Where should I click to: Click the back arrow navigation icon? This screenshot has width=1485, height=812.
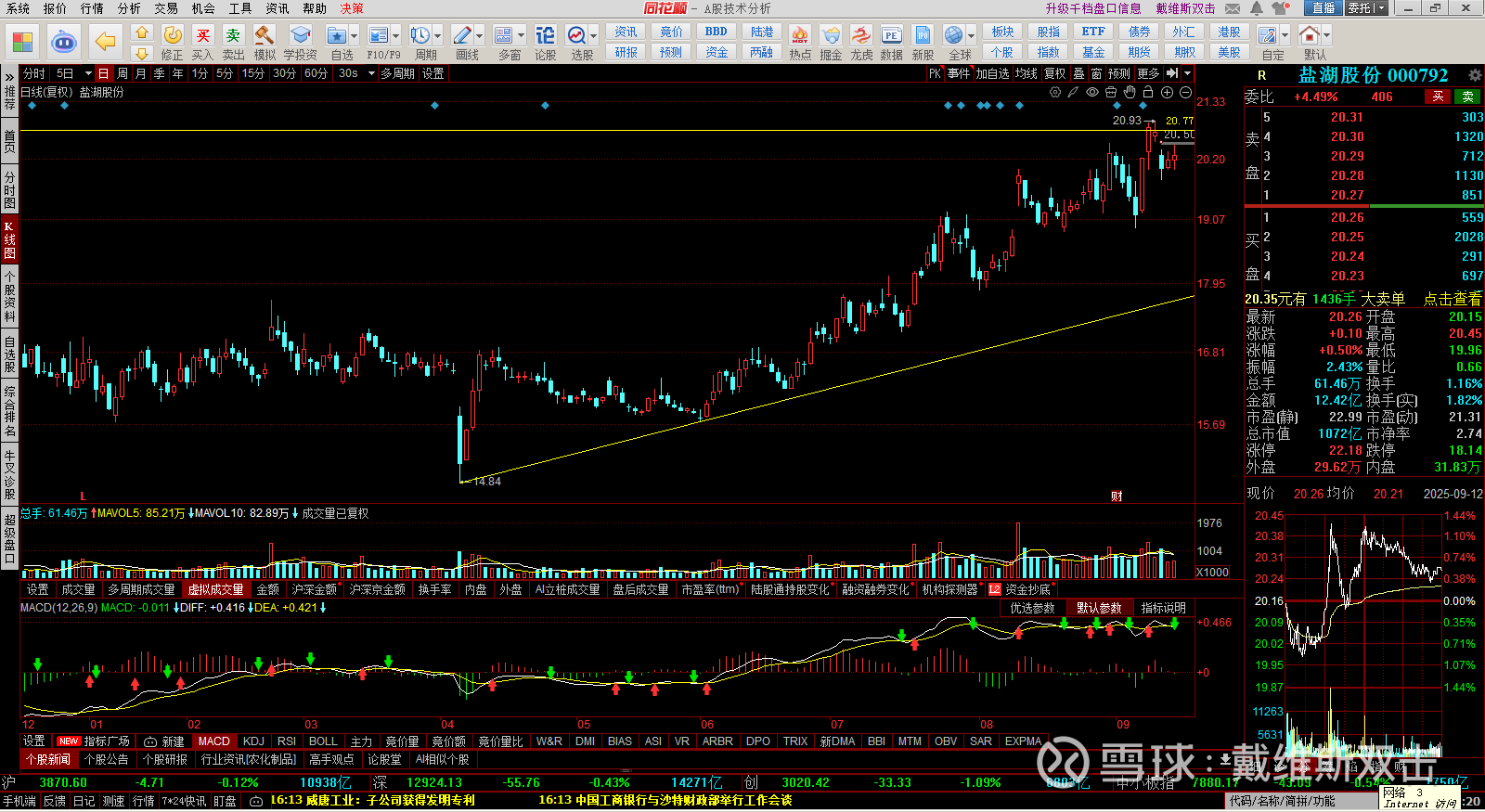[x=106, y=42]
